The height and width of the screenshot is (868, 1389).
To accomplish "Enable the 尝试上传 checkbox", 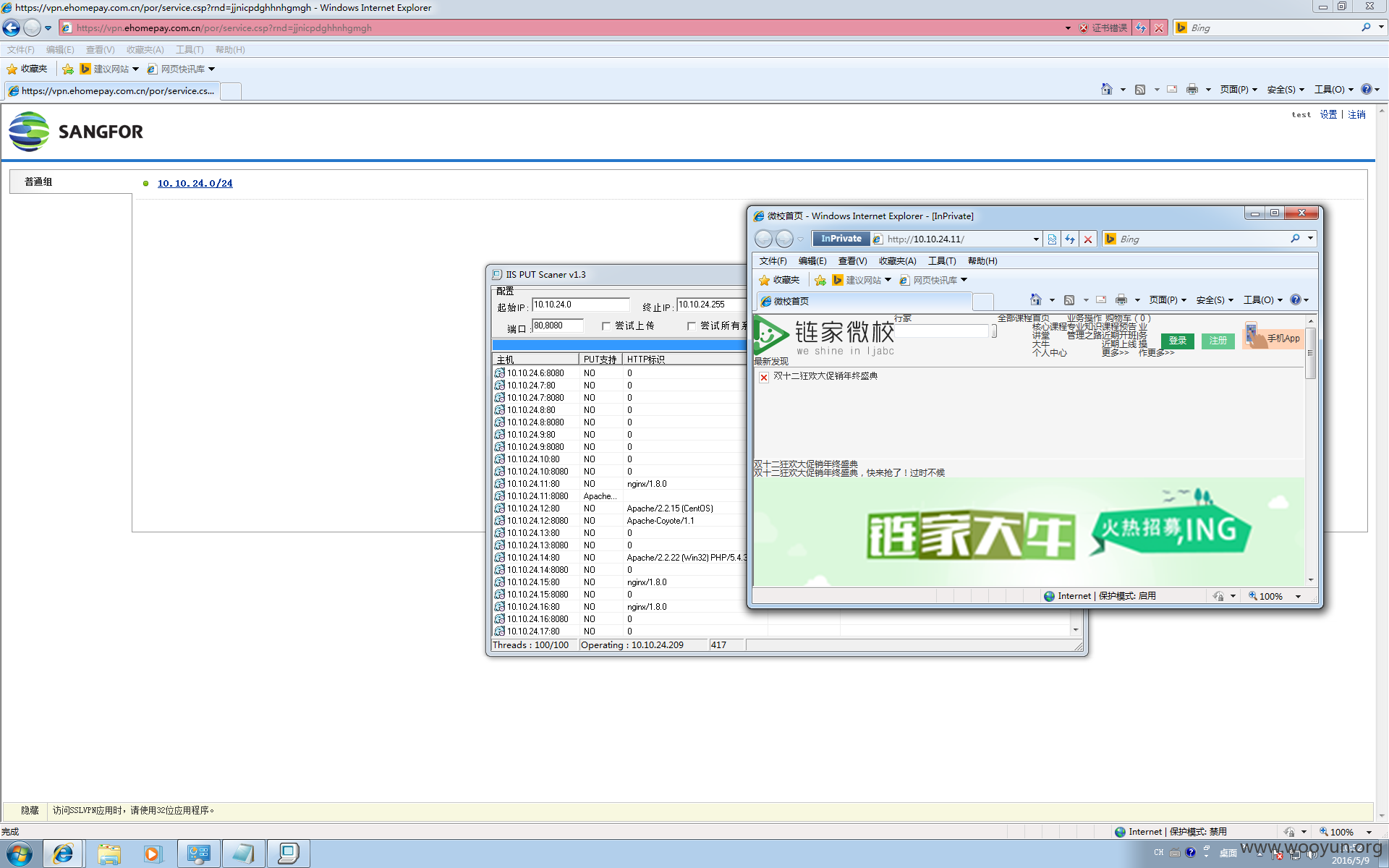I will click(606, 326).
